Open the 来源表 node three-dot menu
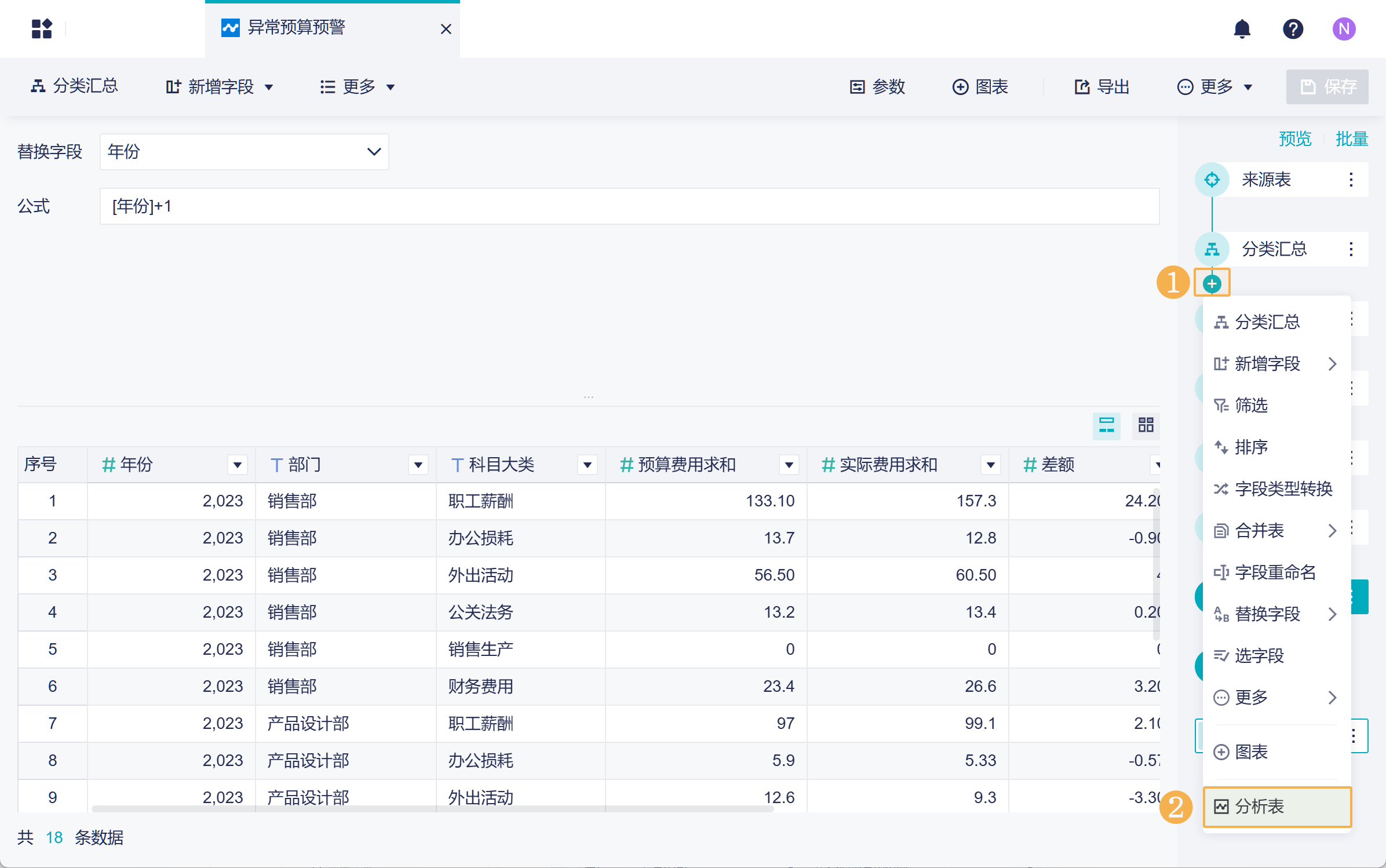 [1351, 180]
